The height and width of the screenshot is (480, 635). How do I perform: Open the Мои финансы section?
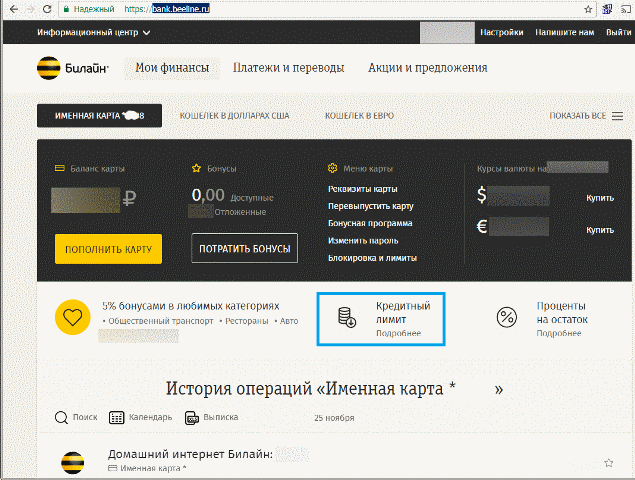[172, 68]
